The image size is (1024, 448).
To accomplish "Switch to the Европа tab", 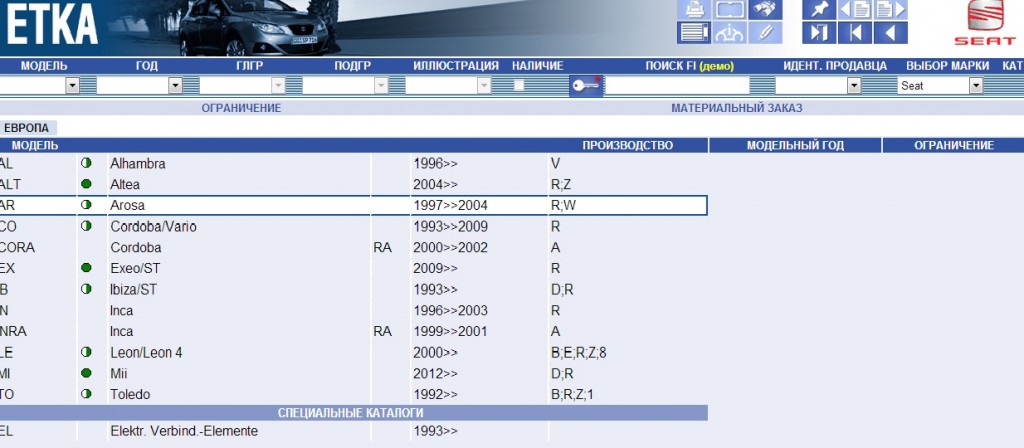I will [27, 128].
